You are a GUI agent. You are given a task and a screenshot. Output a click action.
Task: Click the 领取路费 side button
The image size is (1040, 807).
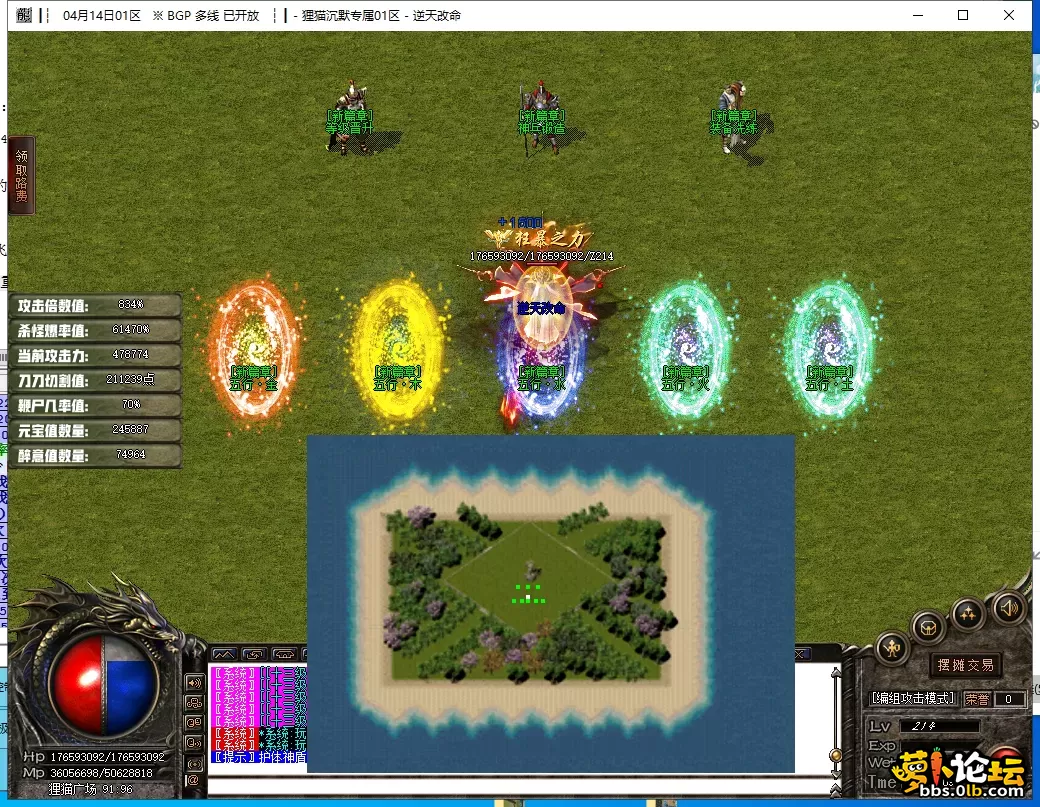tap(21, 175)
